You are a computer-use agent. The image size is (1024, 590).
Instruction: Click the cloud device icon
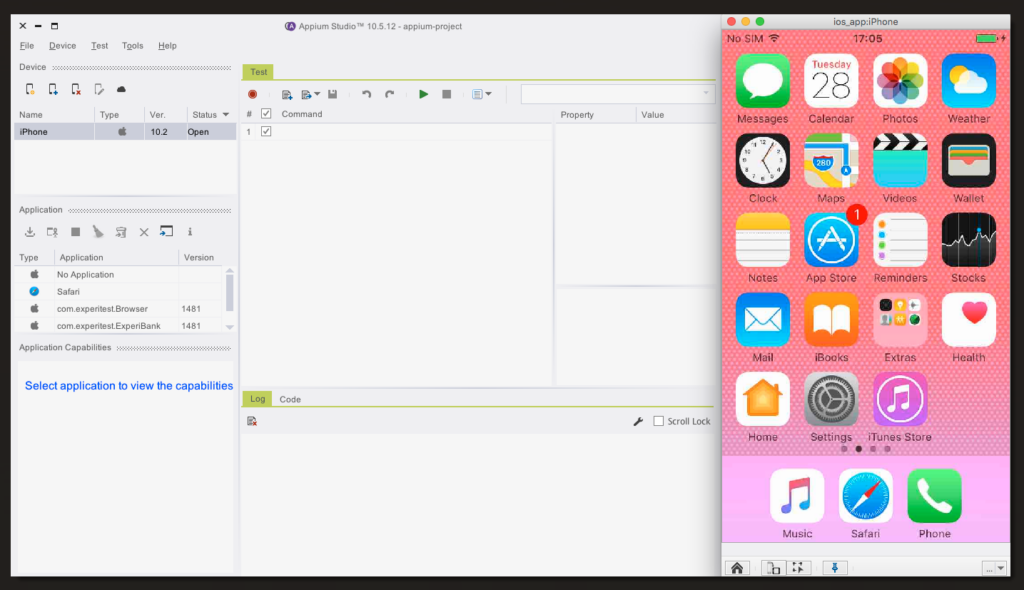[121, 90]
